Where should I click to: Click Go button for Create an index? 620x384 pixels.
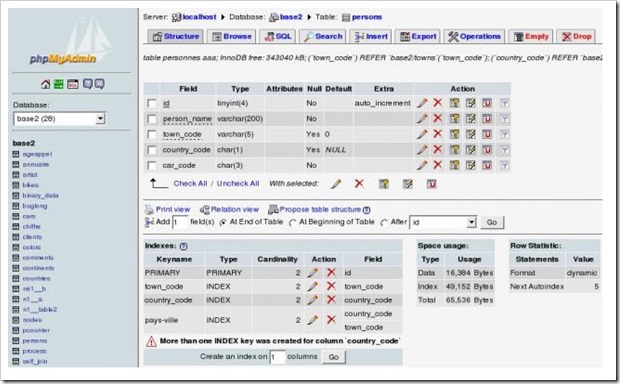[334, 357]
